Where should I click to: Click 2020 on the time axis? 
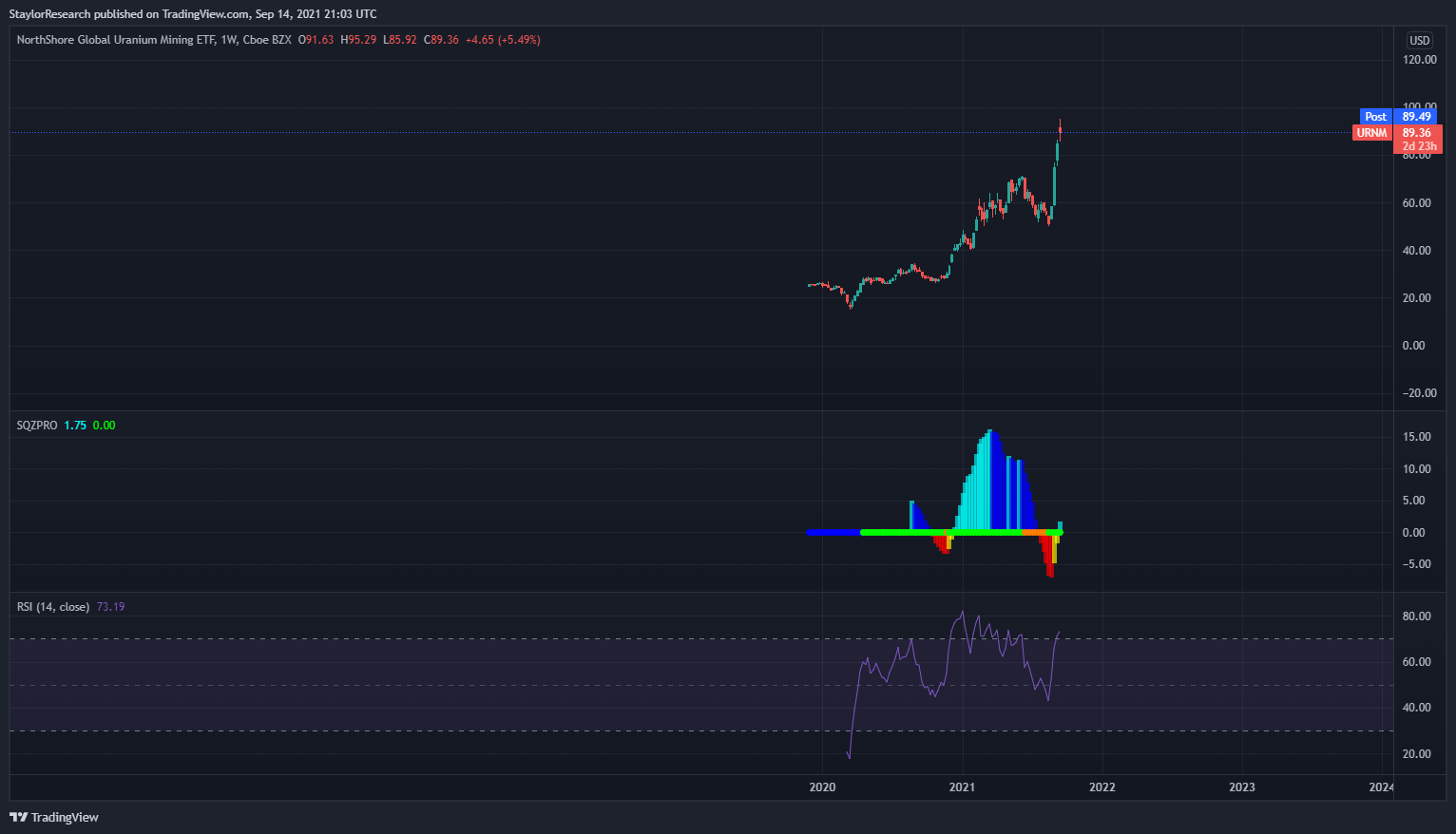[822, 787]
